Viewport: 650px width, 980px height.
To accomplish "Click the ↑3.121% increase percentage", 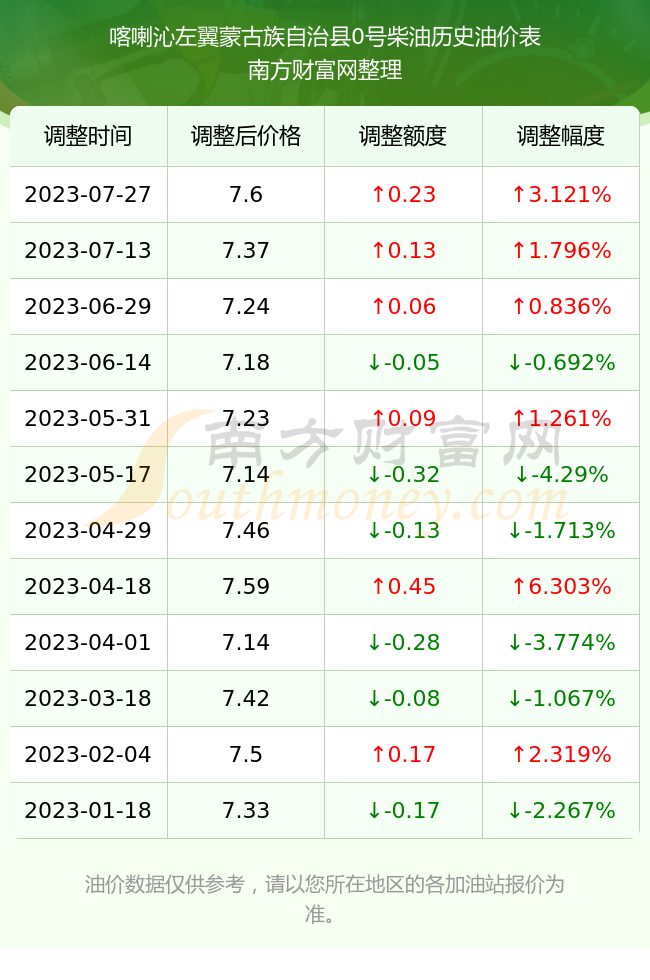I will 561,194.
